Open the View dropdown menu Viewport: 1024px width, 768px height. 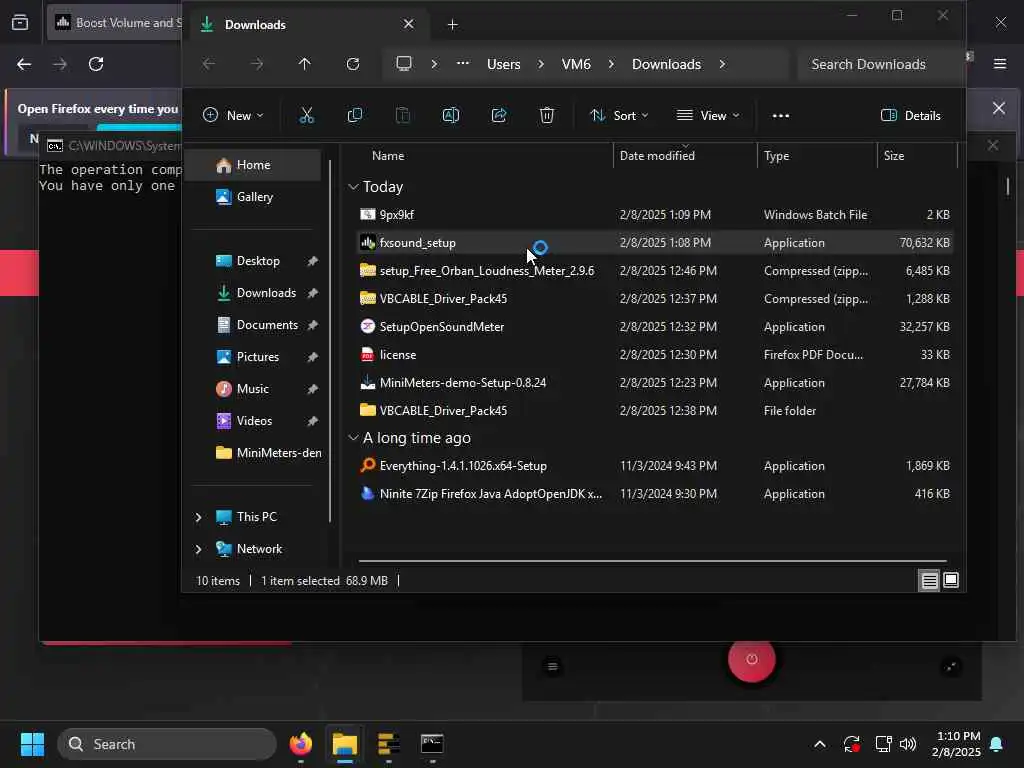pos(708,116)
